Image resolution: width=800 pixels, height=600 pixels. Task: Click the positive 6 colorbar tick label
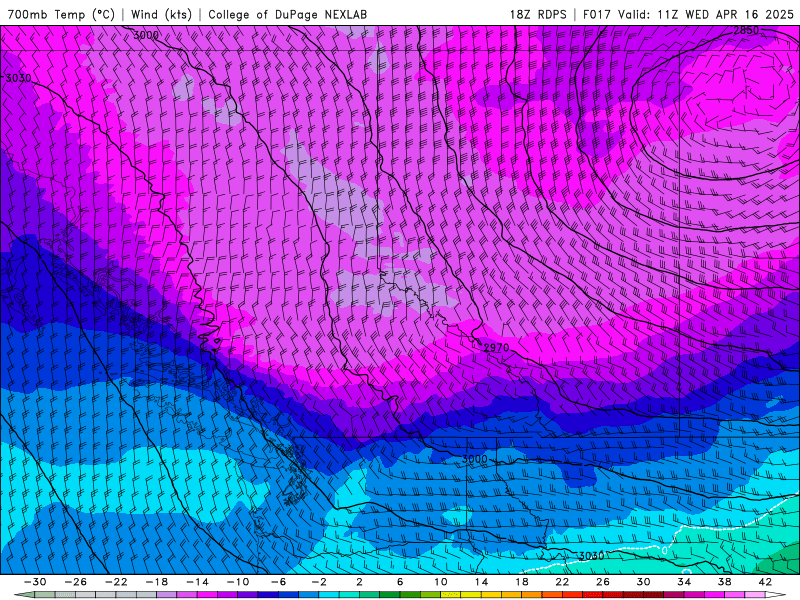pos(399,582)
